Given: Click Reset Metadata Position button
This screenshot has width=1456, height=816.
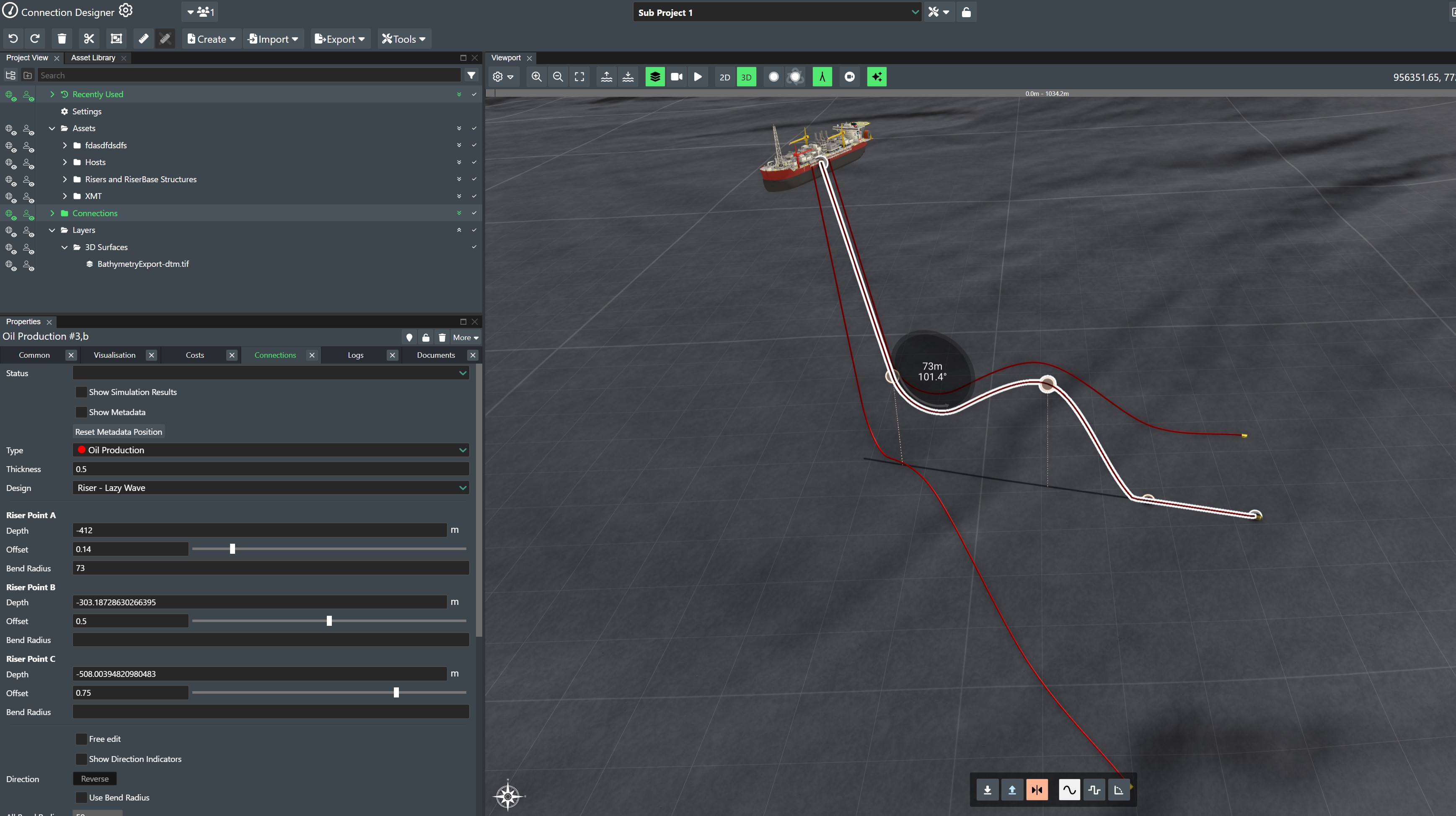Looking at the screenshot, I should tap(119, 432).
